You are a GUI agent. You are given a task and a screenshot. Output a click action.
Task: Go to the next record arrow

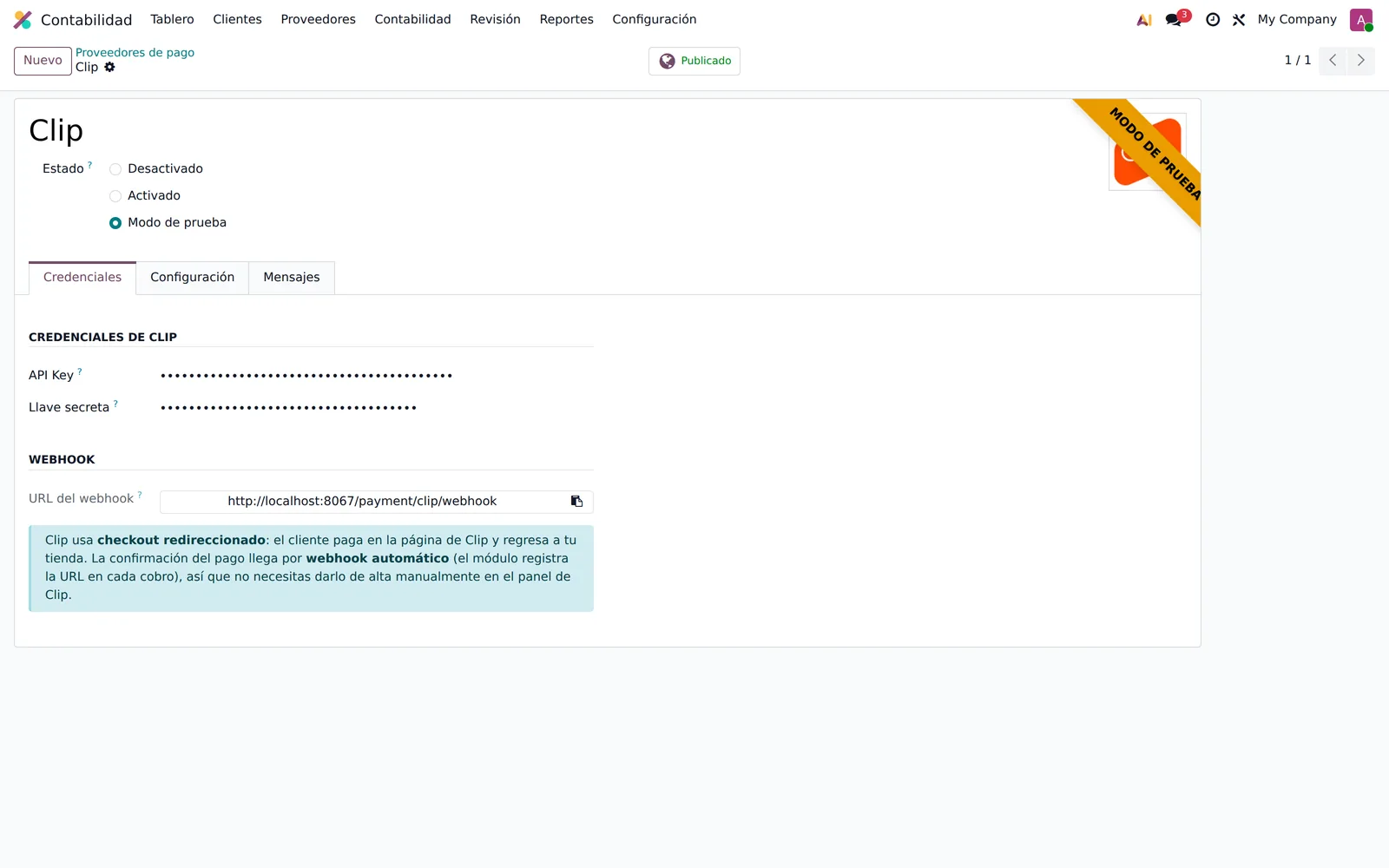(1360, 61)
